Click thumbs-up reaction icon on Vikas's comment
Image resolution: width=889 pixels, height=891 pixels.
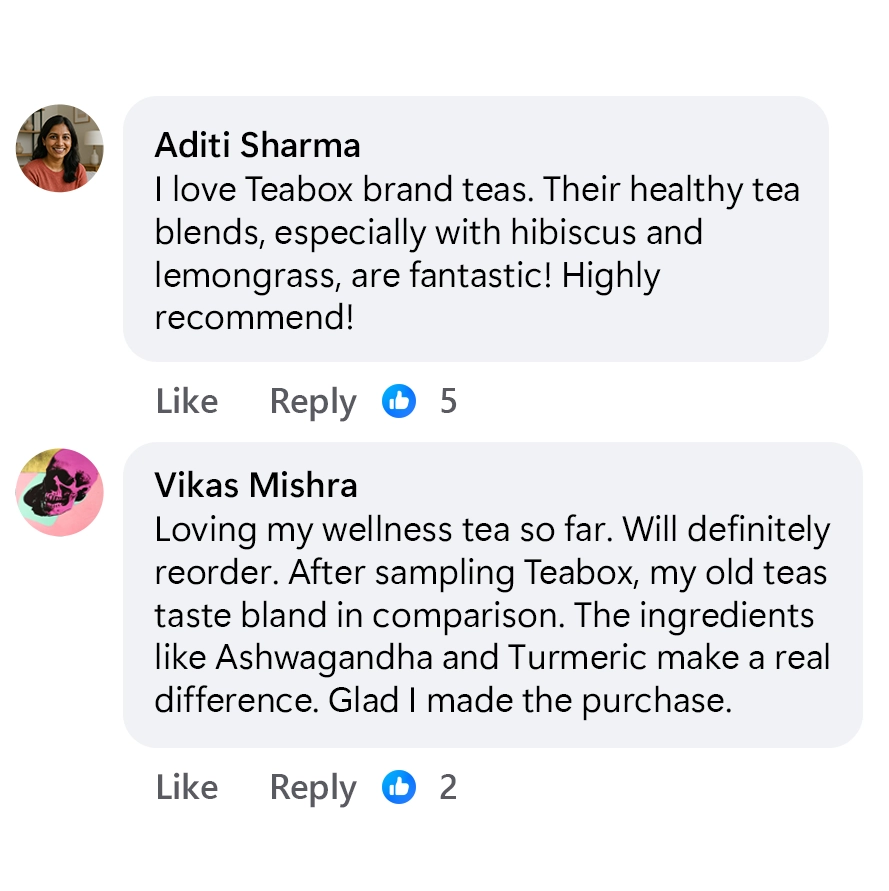pos(398,787)
